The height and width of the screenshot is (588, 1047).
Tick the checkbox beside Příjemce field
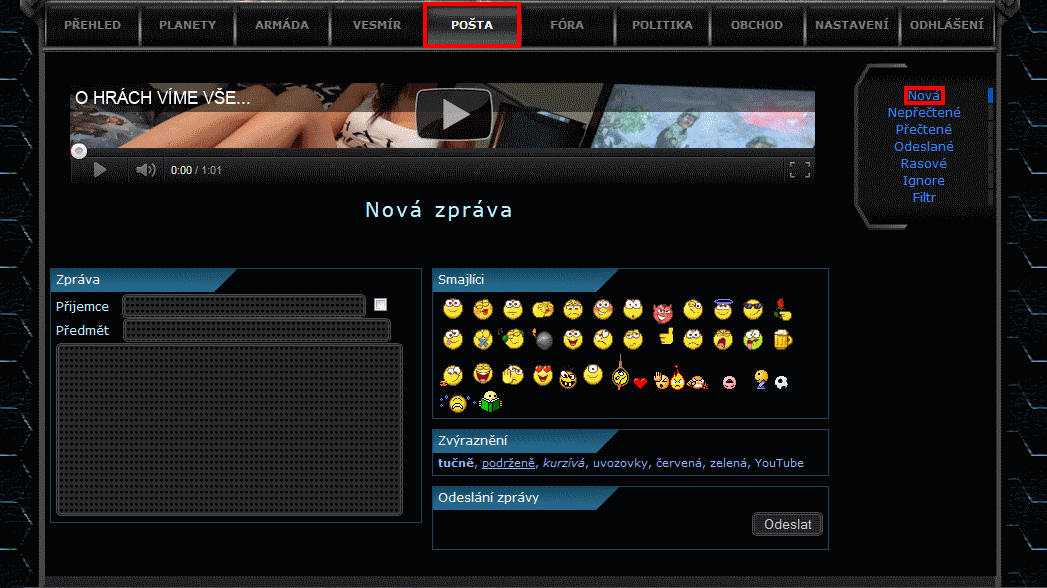coord(381,304)
